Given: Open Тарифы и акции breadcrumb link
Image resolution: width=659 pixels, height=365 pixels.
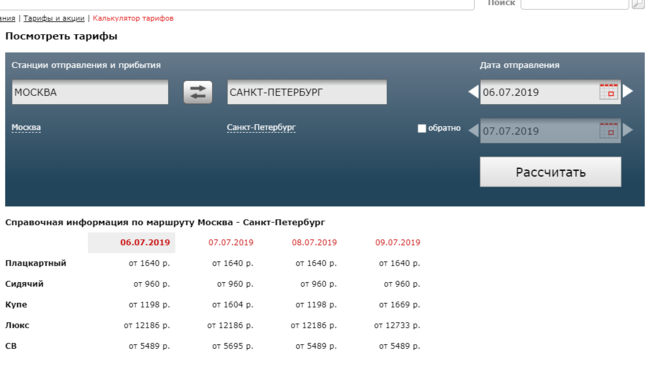Looking at the screenshot, I should pyautogui.click(x=54, y=18).
